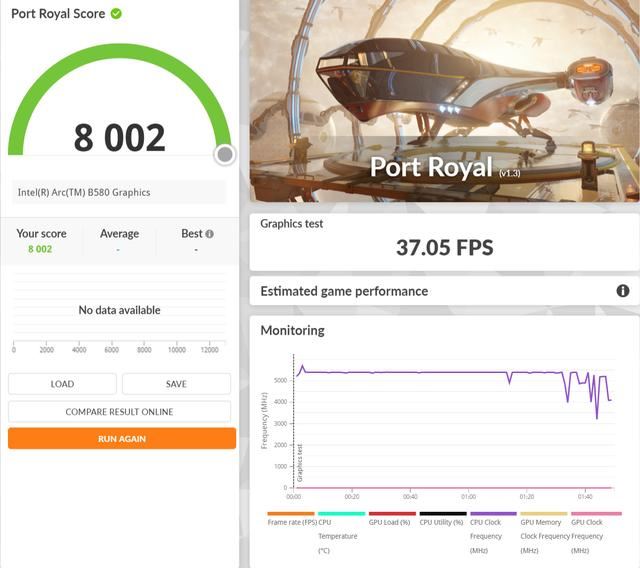Click the 5000 label on the frequency axis

tap(280, 380)
